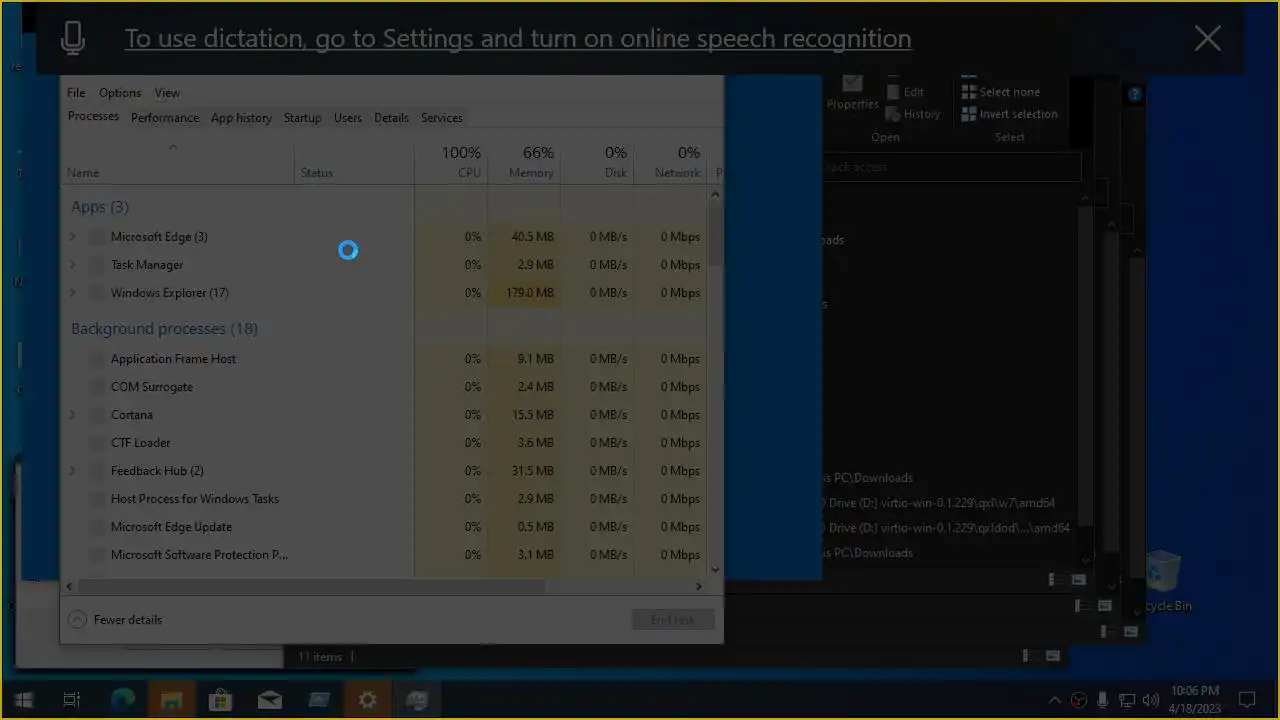Expand the Windows Explorer (17) group
This screenshot has height=720, width=1280.
click(72, 293)
